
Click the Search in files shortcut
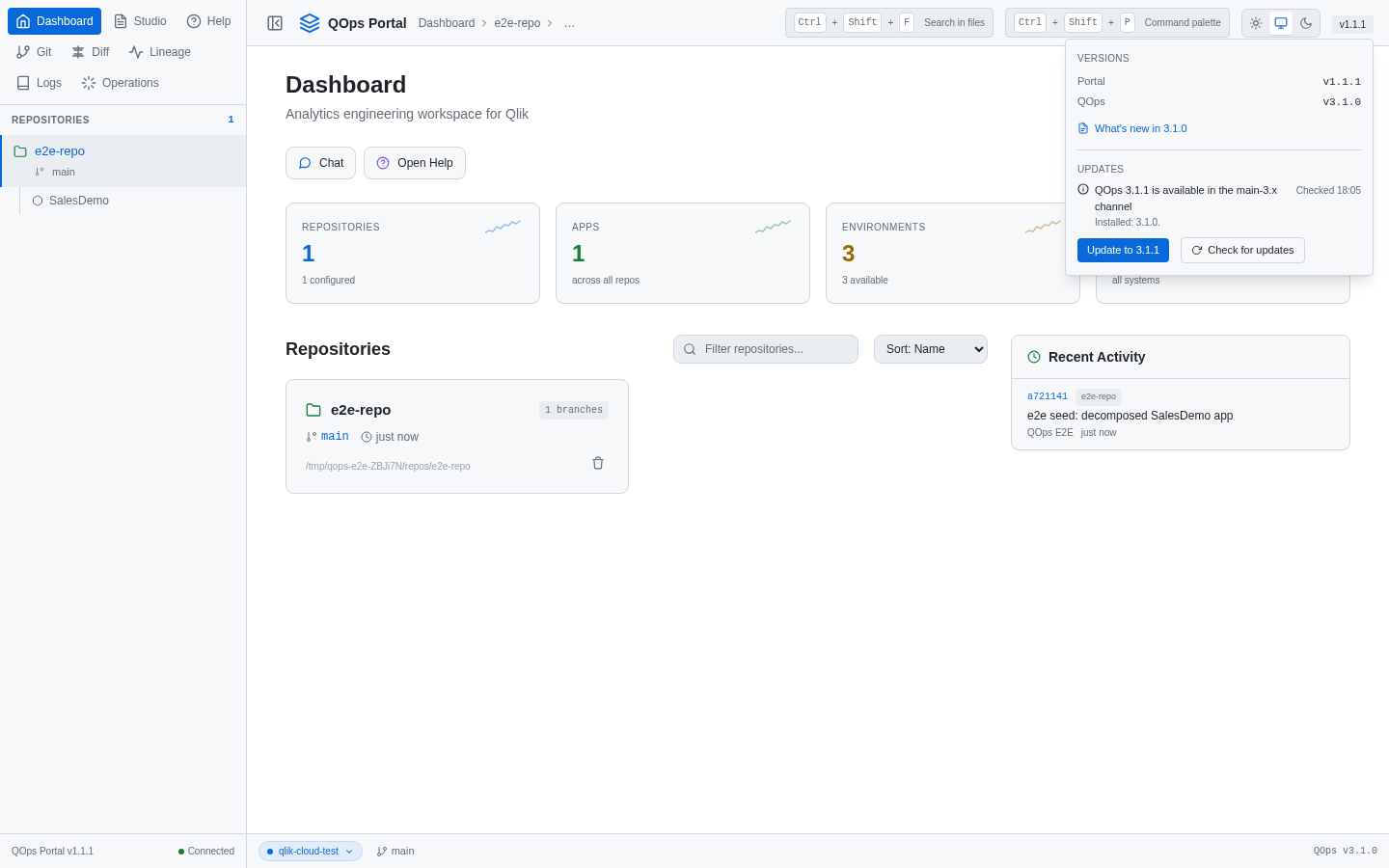point(889,23)
